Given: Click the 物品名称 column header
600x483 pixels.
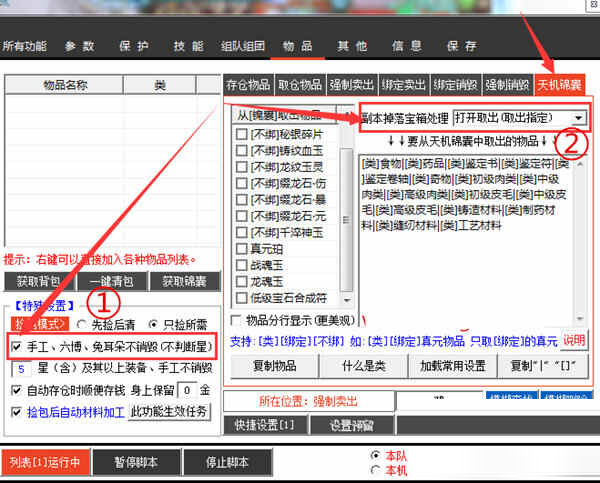Looking at the screenshot, I should pos(64,85).
